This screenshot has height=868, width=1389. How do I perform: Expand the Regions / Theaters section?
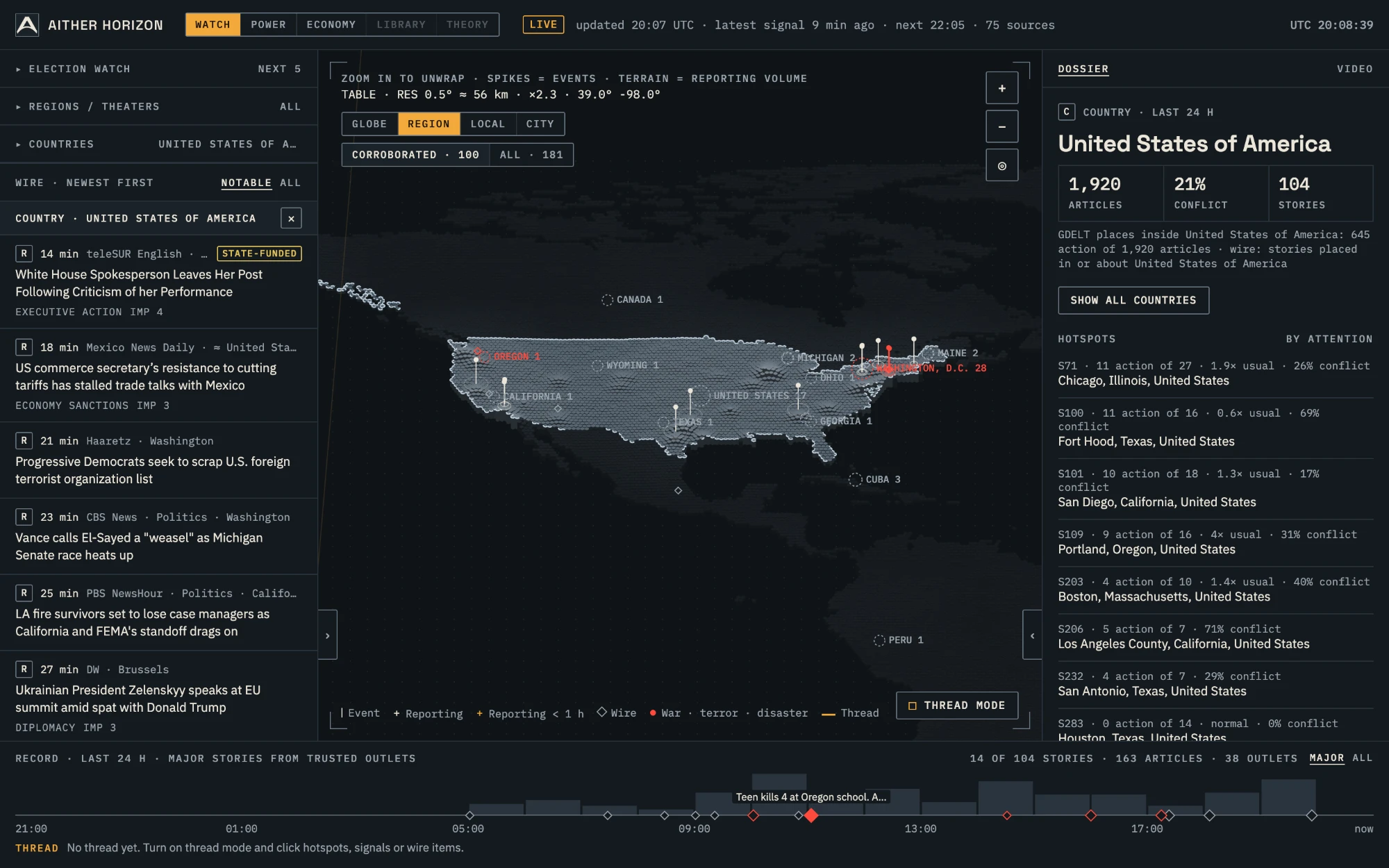(x=158, y=106)
